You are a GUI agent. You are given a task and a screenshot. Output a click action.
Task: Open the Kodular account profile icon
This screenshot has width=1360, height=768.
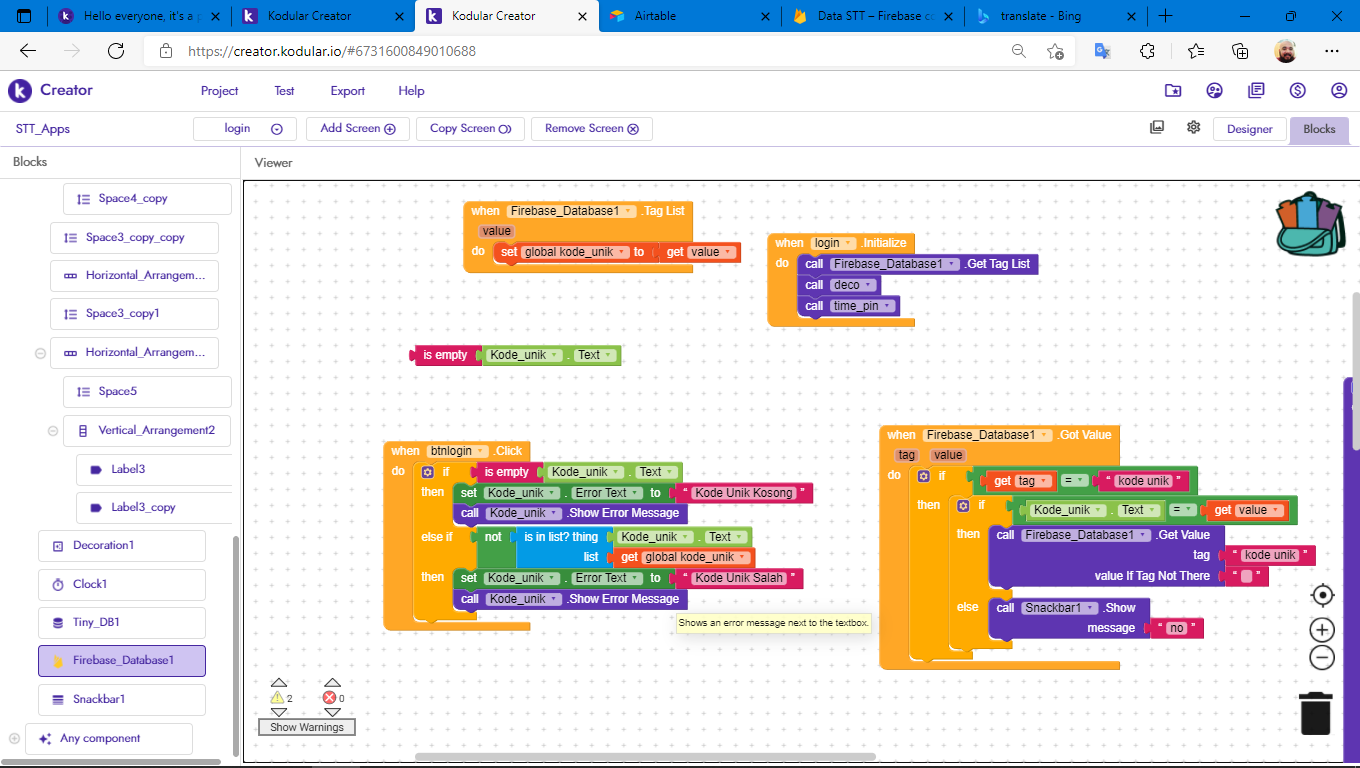tap(1339, 91)
